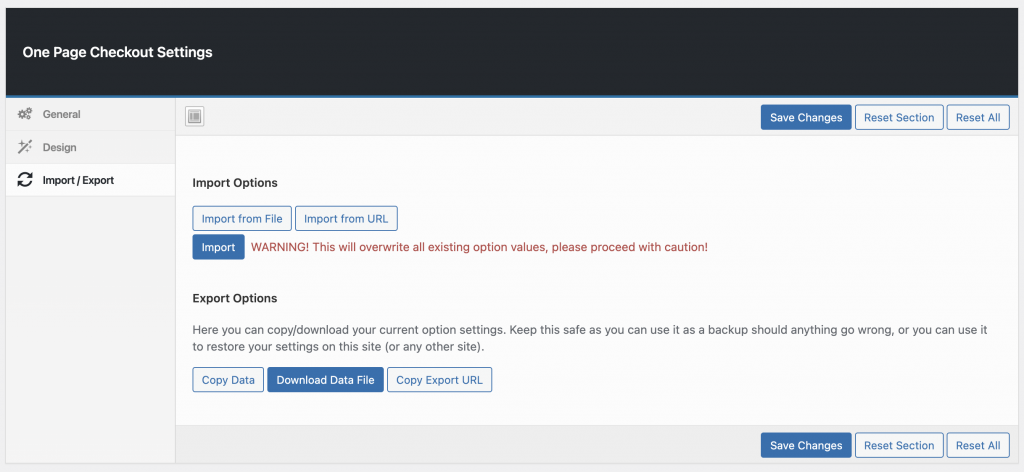Click Copy Export URL

pyautogui.click(x=440, y=380)
